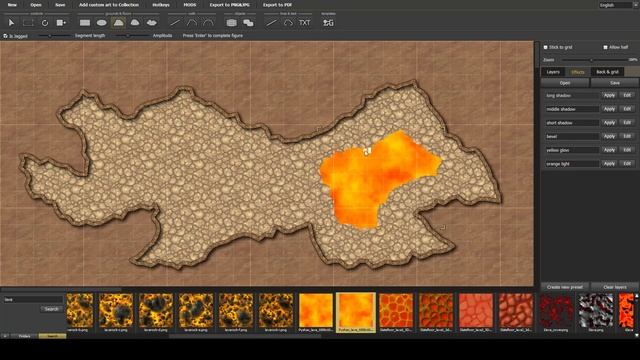Click Open button in effects panel
The width and height of the screenshot is (640, 360).
pyautogui.click(x=565, y=83)
